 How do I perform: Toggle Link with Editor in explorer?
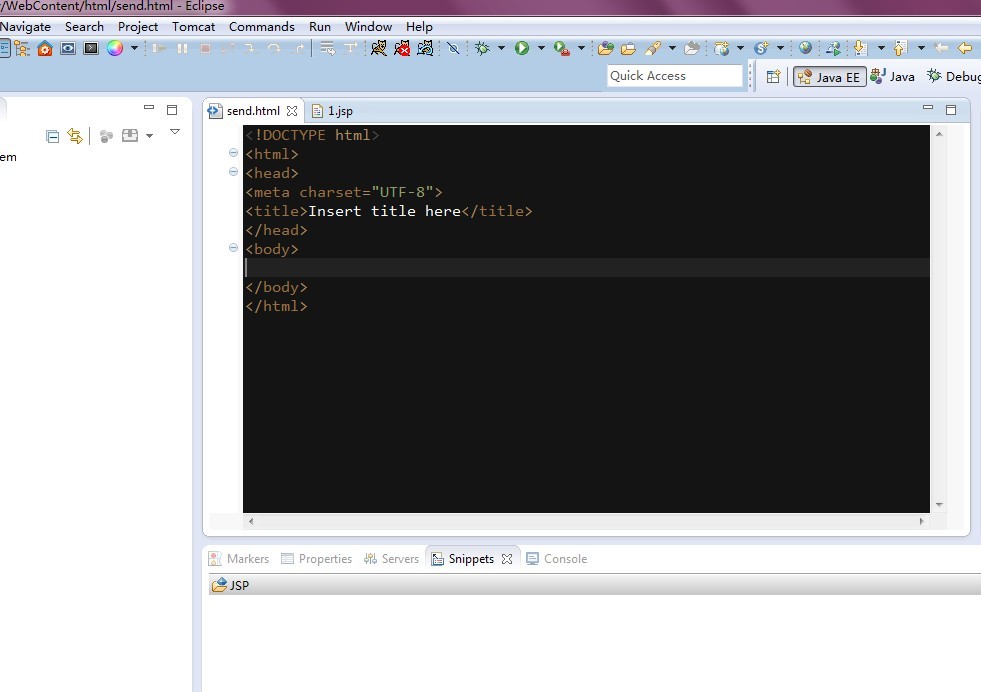coord(75,136)
